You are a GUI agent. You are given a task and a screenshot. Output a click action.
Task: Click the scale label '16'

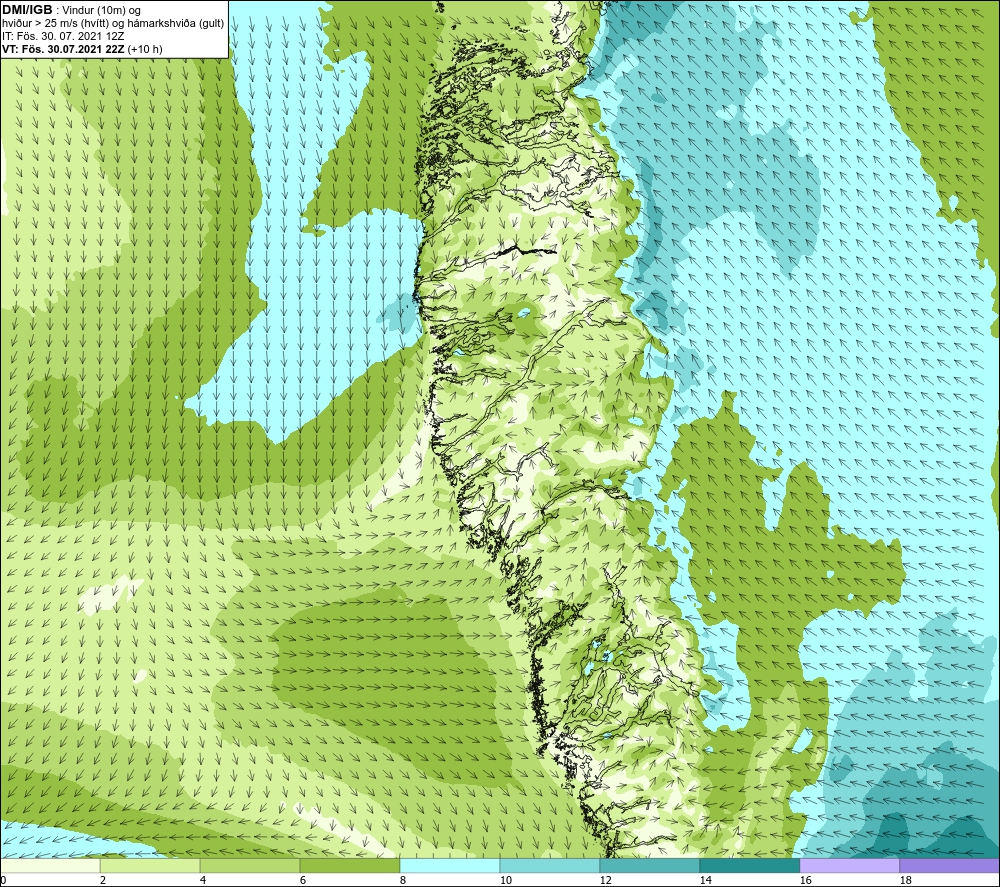805,880
